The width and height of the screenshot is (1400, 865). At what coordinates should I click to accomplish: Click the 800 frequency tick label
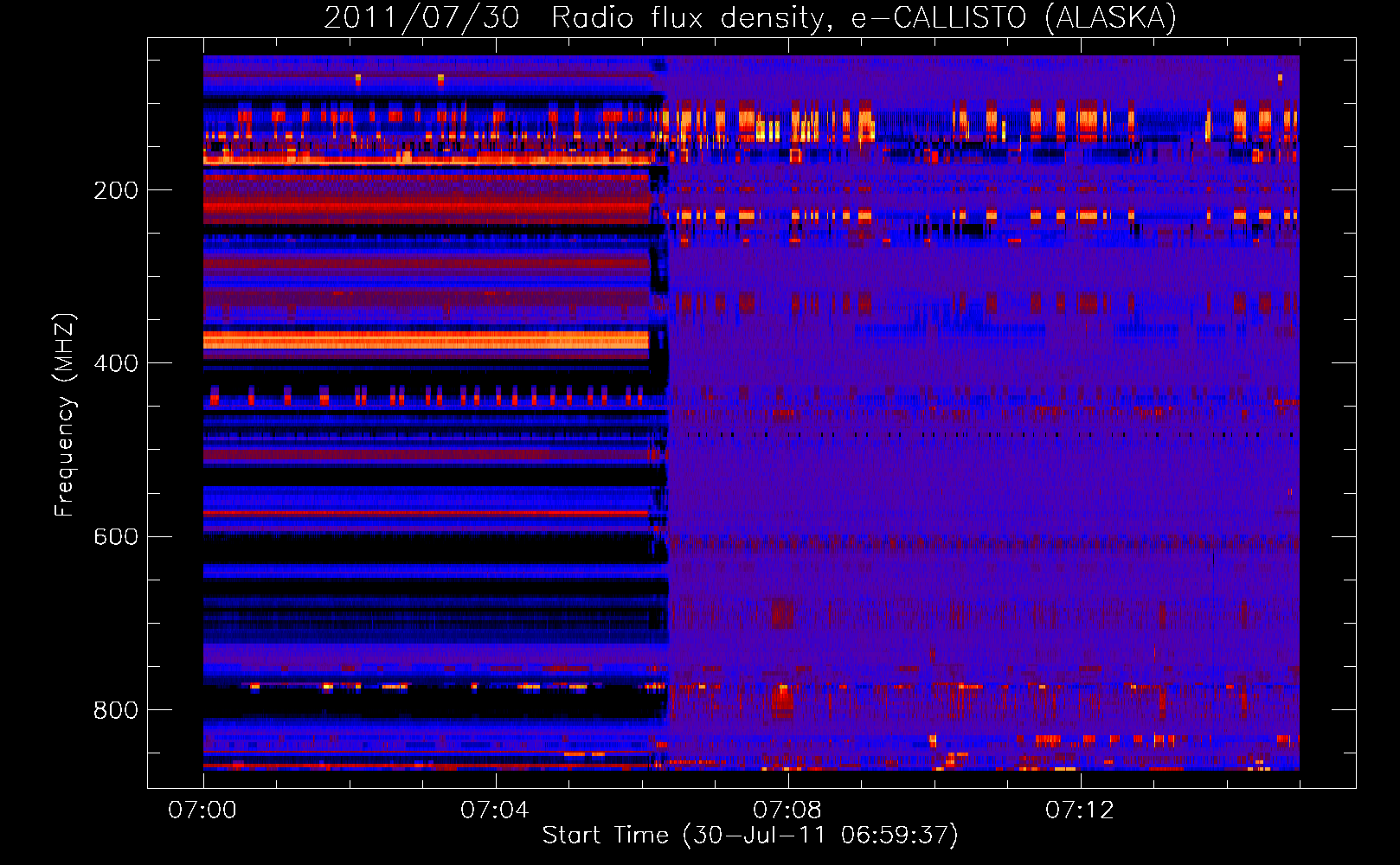(x=116, y=710)
